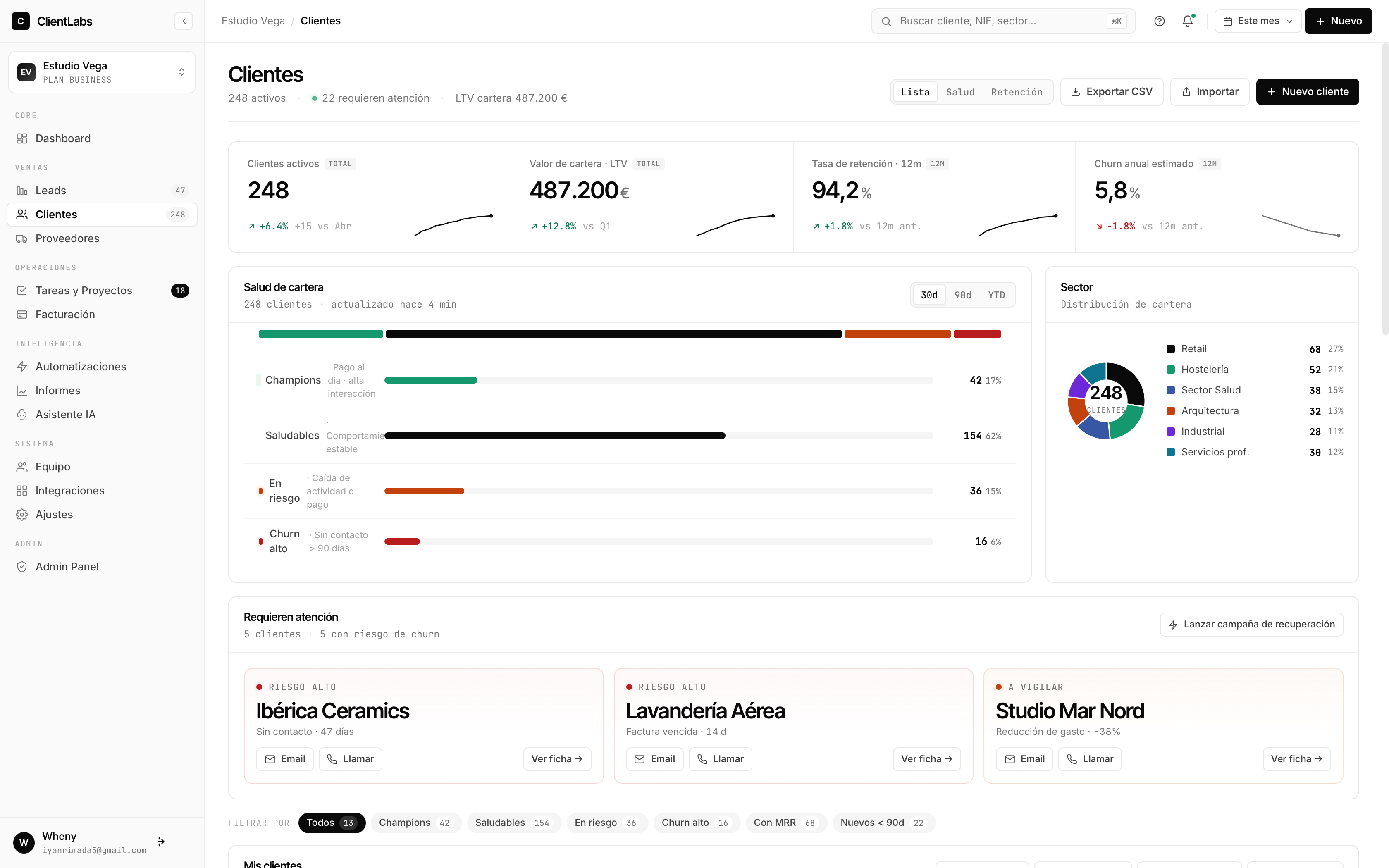This screenshot has width=1389, height=868.
Task: Open the Admin Panel
Action: click(x=102, y=567)
